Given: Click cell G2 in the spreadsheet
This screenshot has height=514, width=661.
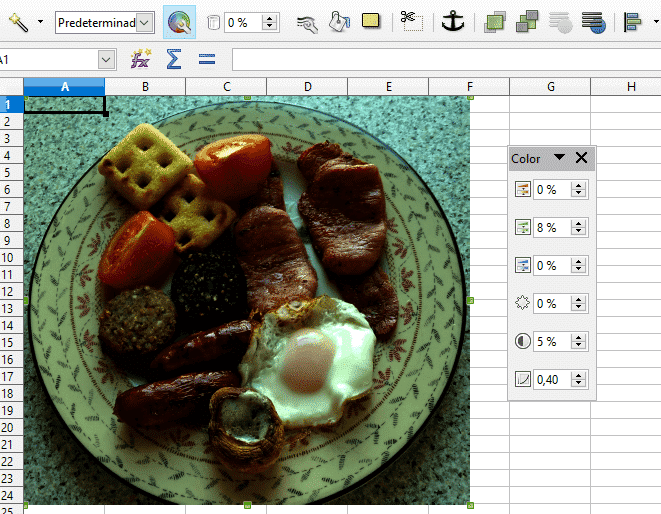Looking at the screenshot, I should 550,121.
